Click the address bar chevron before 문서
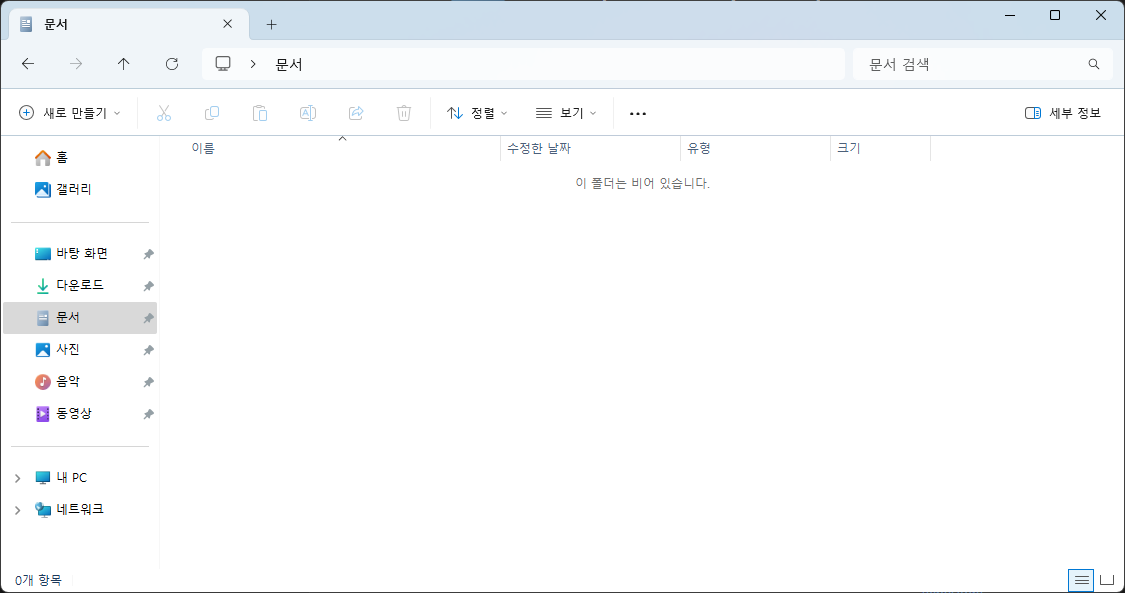This screenshot has height=593, width=1125. coord(253,64)
